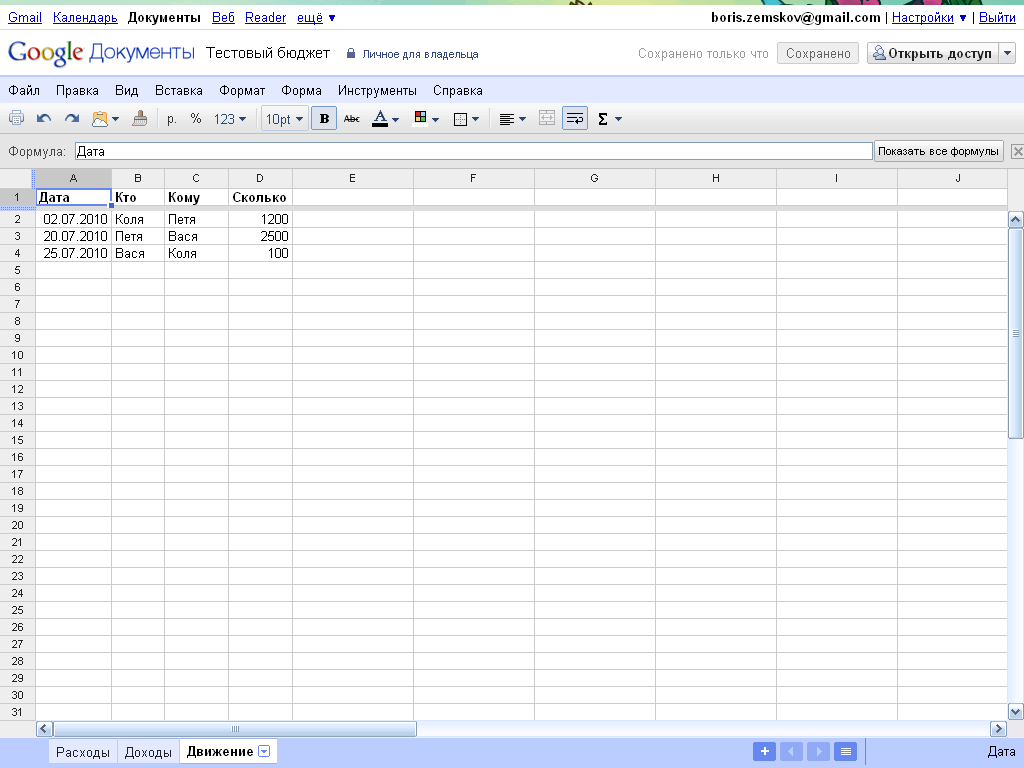Screen dimensions: 1024x768
Task: Click the Redo arrow icon
Action: [71, 119]
